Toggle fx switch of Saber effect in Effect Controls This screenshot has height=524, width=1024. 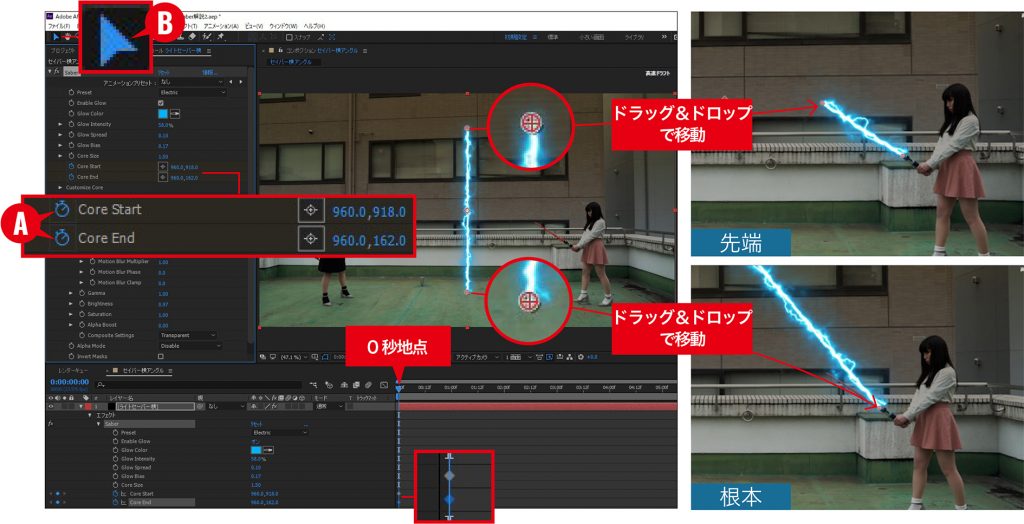pyautogui.click(x=57, y=71)
